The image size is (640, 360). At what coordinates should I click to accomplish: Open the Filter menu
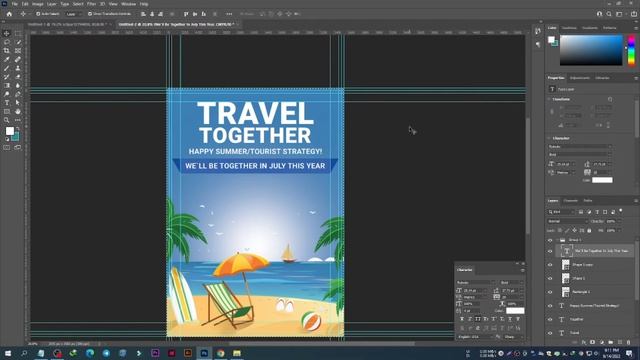point(91,4)
